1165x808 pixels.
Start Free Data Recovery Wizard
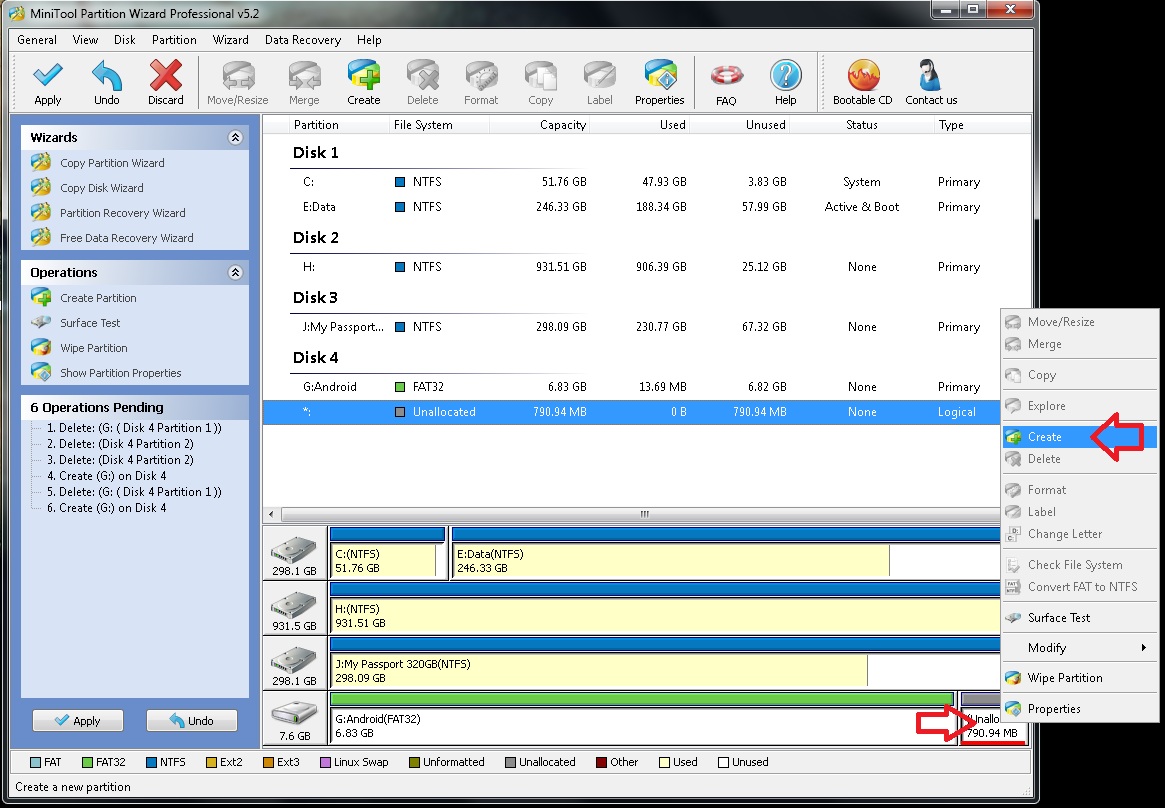[x=126, y=238]
